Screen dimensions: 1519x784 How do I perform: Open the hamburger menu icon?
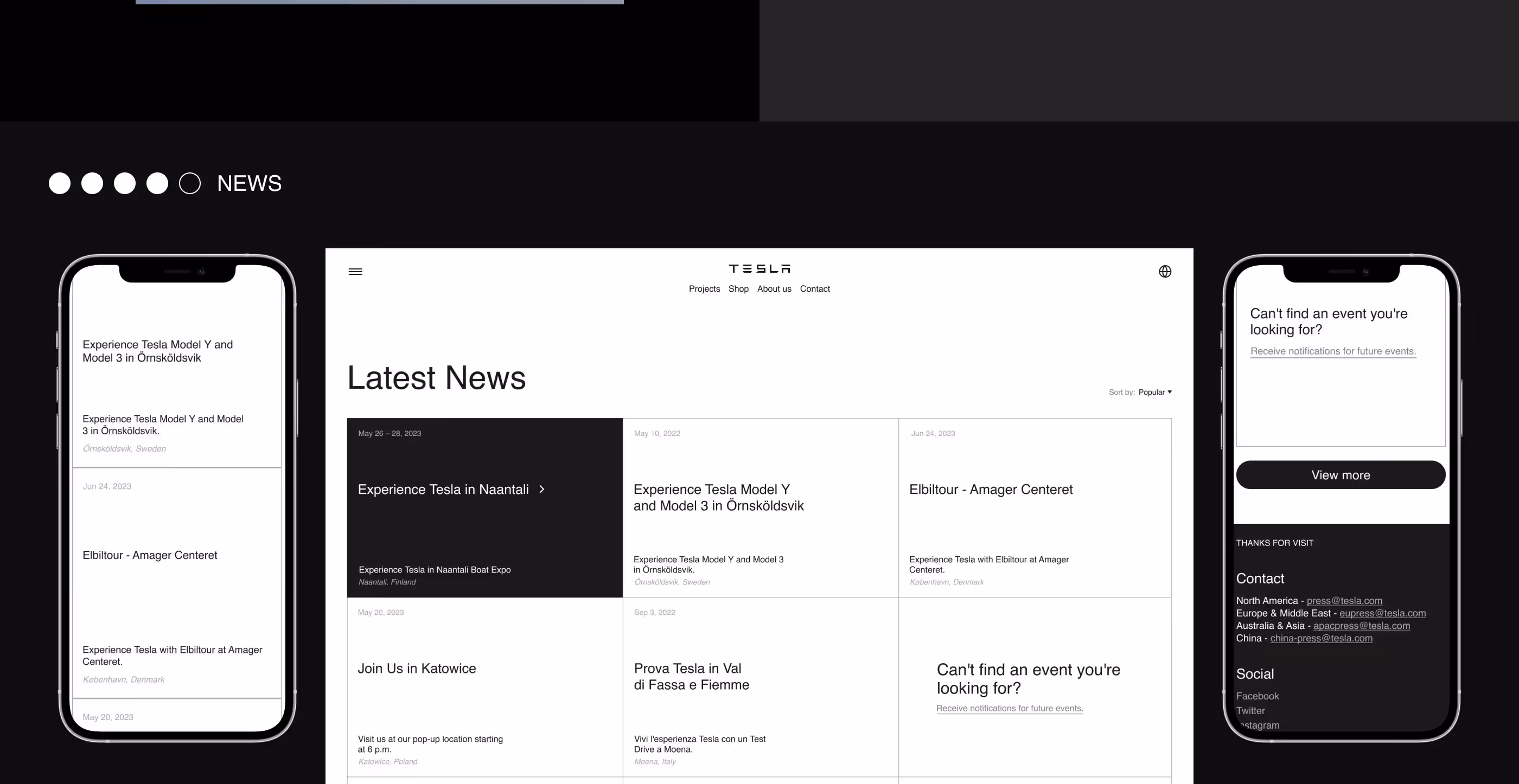pos(355,272)
